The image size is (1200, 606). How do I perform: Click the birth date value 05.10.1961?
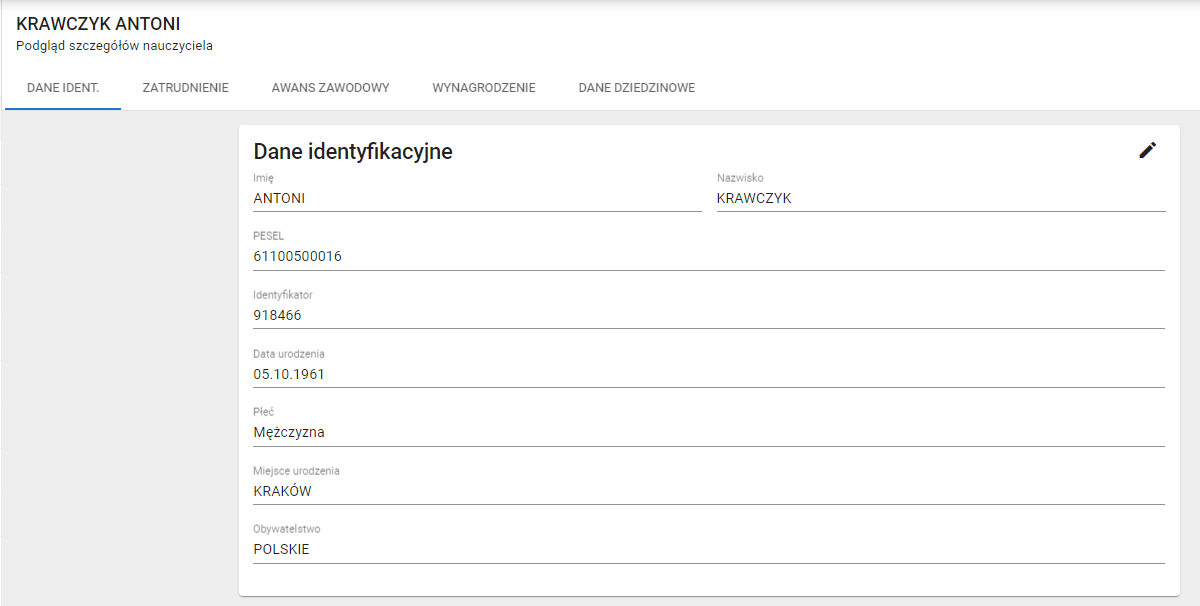[289, 374]
